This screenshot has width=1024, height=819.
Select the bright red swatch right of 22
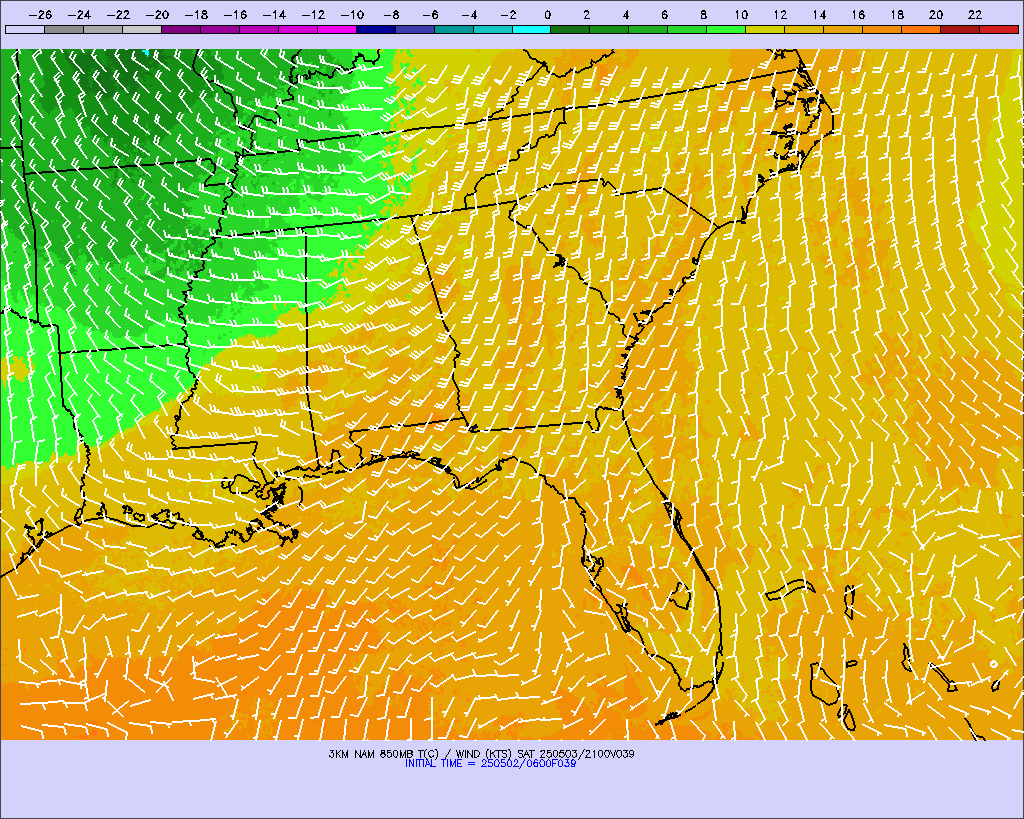[999, 29]
